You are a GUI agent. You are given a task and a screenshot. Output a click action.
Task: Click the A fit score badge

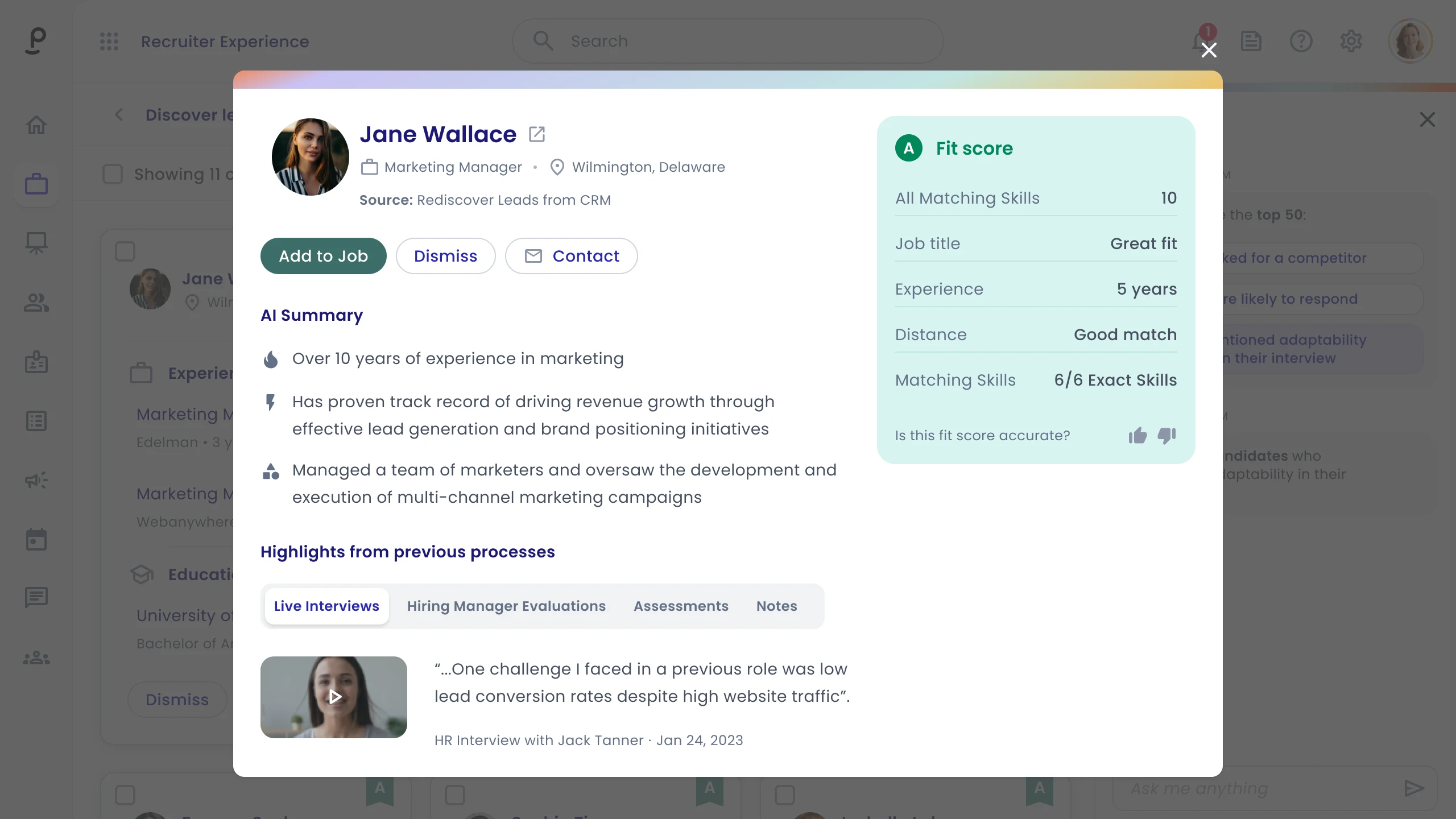(x=909, y=148)
